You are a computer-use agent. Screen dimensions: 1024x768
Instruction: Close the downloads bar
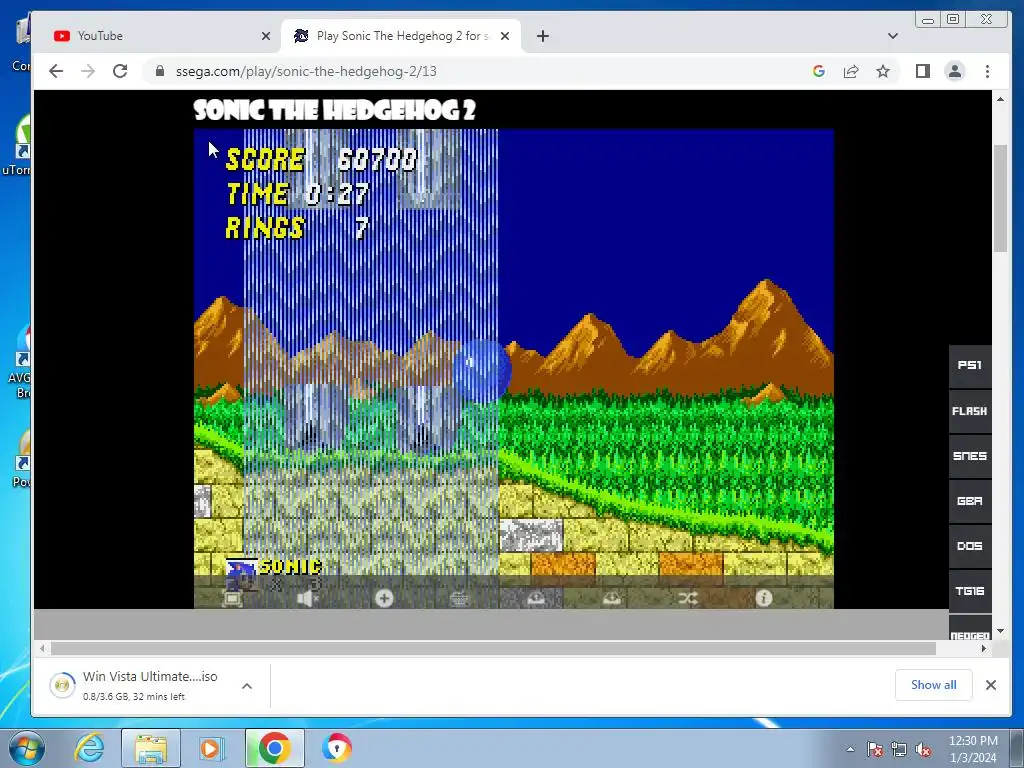click(991, 684)
